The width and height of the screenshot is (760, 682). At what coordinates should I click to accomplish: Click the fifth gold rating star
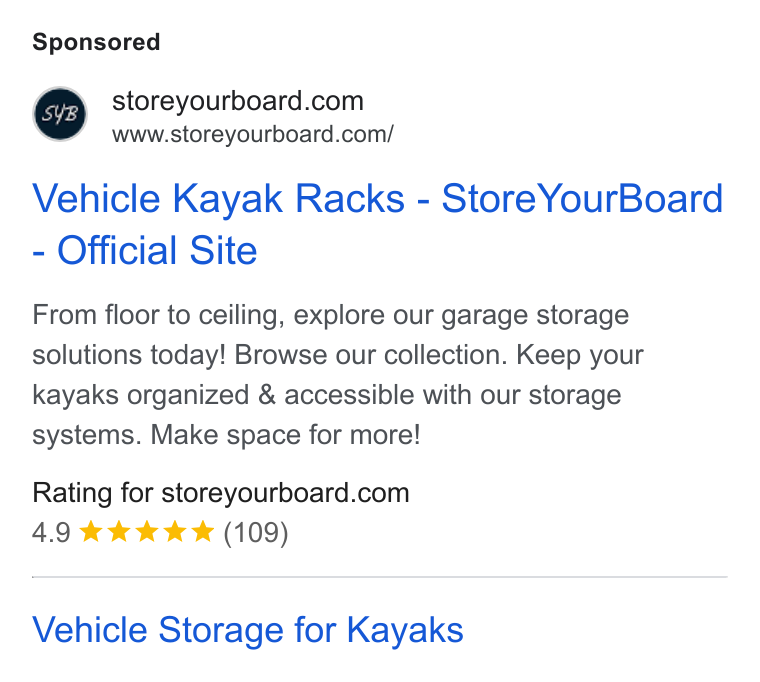click(203, 531)
